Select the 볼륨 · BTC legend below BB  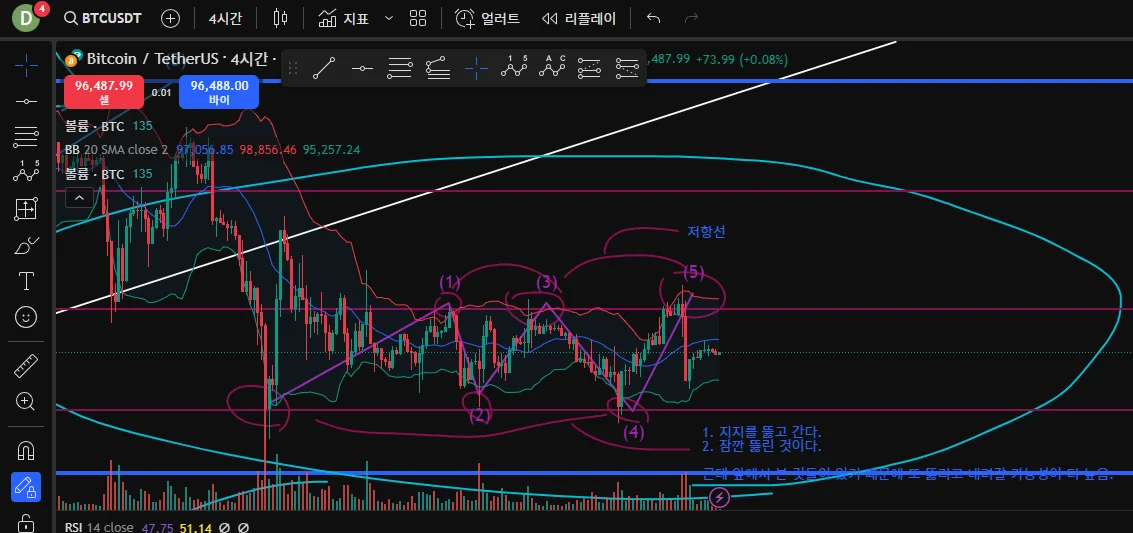95,174
